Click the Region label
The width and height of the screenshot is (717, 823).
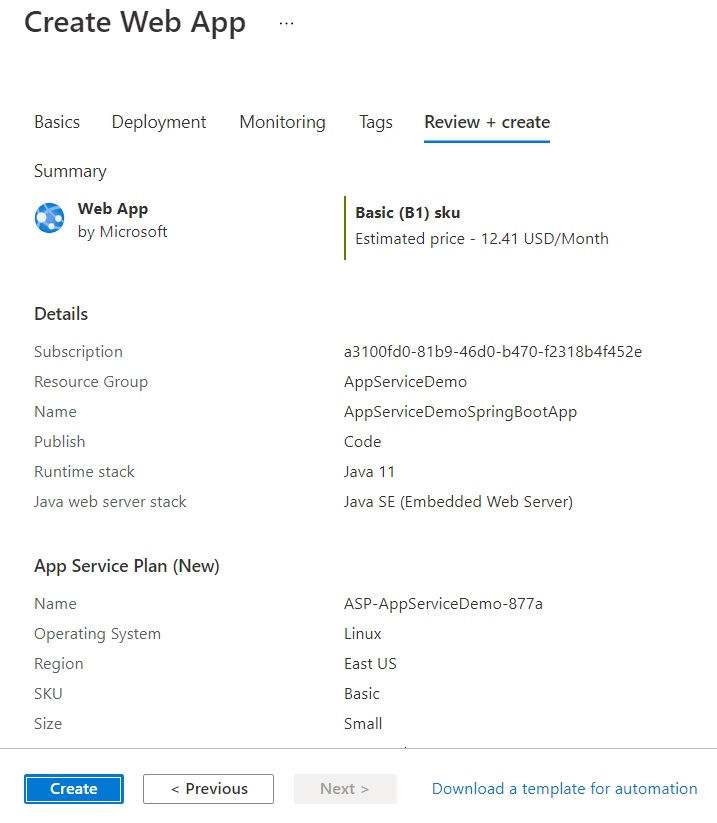59,663
